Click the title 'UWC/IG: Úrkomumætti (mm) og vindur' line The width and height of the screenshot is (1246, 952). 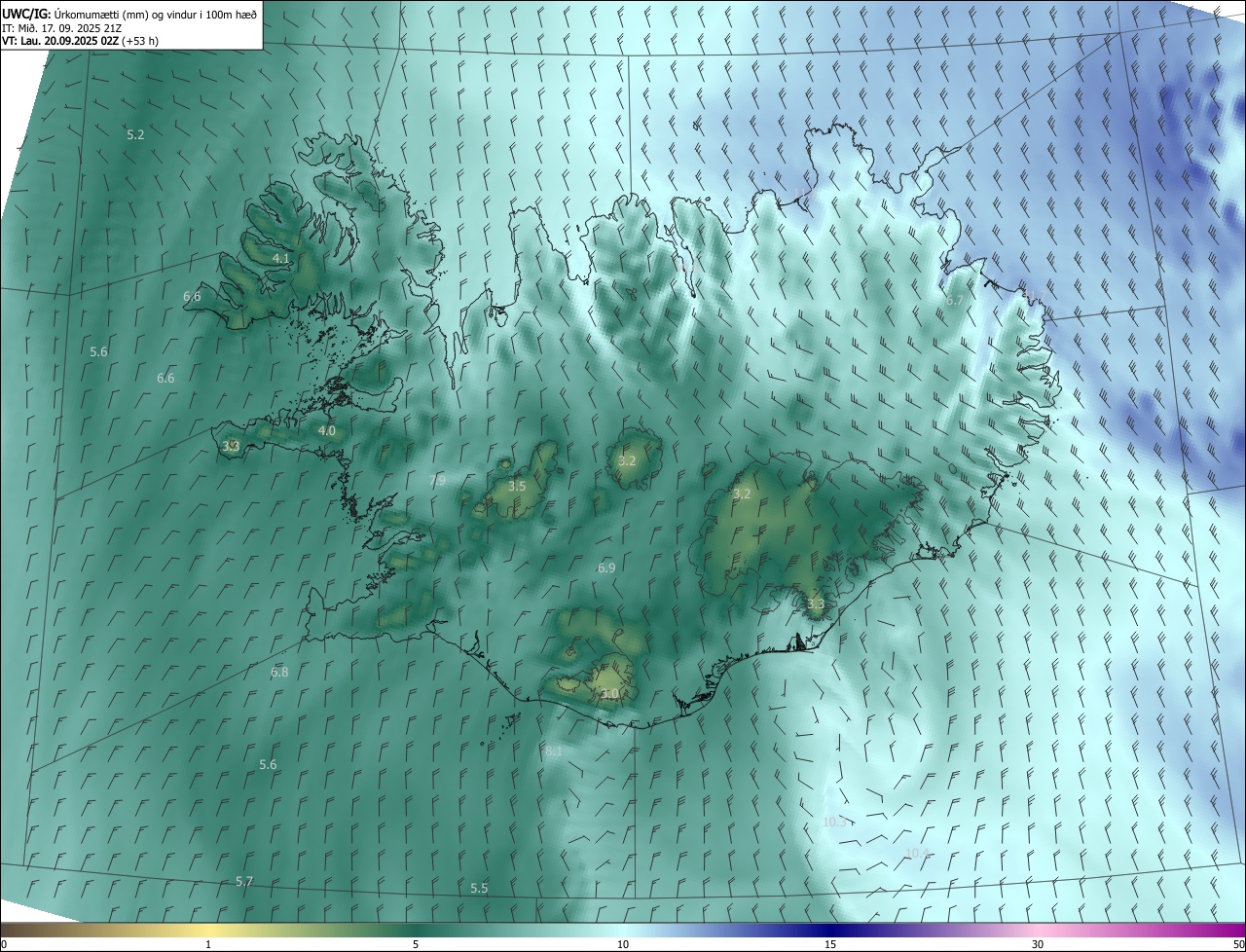pyautogui.click(x=129, y=14)
